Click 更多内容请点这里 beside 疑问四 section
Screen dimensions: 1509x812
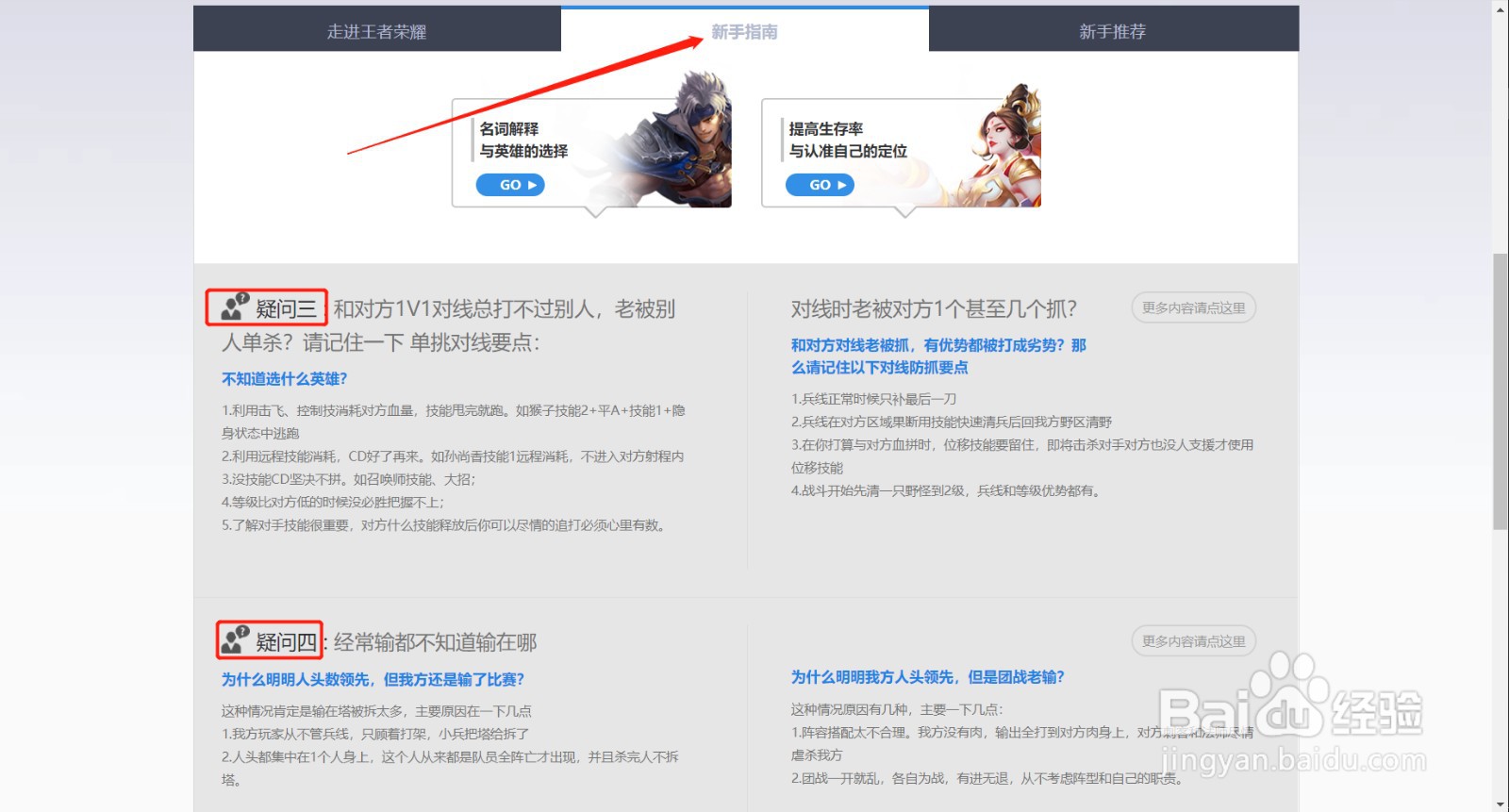click(x=1193, y=641)
